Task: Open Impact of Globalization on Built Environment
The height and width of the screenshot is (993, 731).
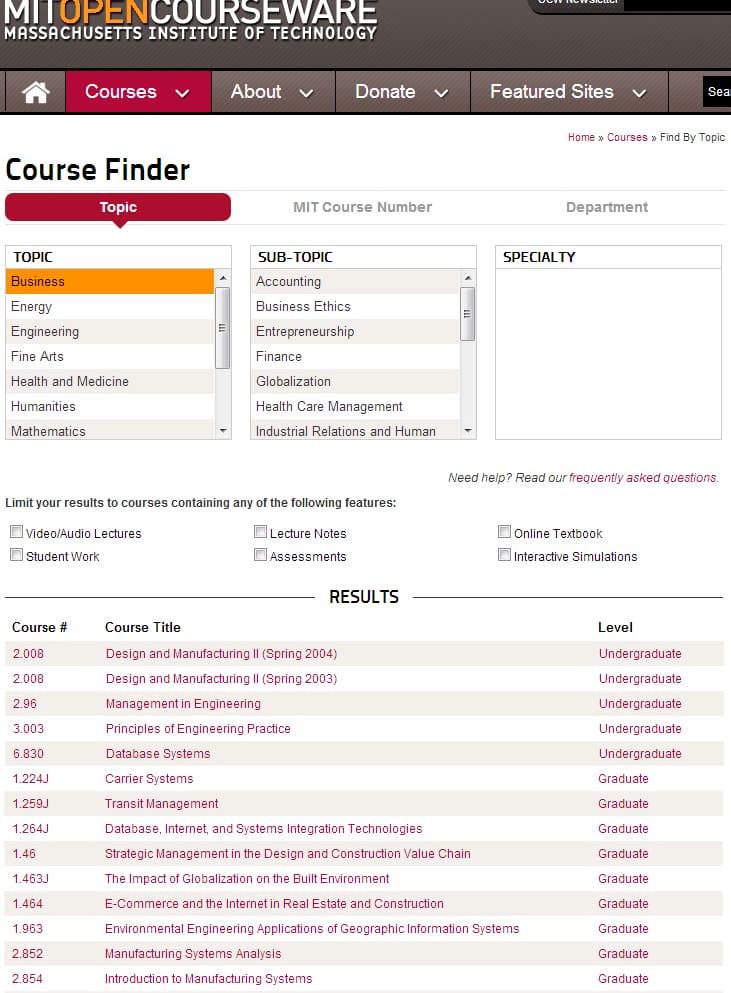Action: pos(247,879)
